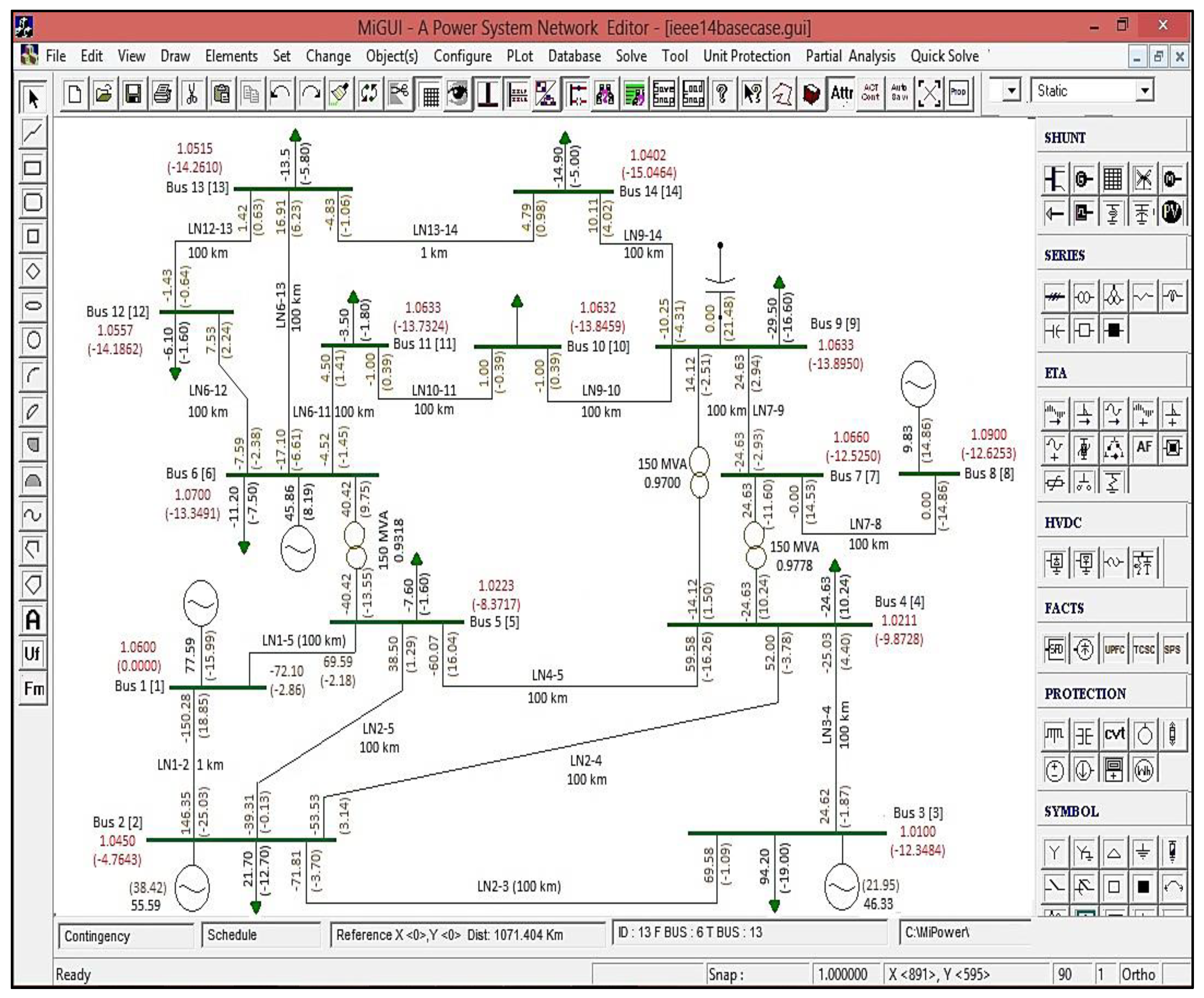1204x998 pixels.
Task: Click the Contingency button
Action: coord(126,936)
